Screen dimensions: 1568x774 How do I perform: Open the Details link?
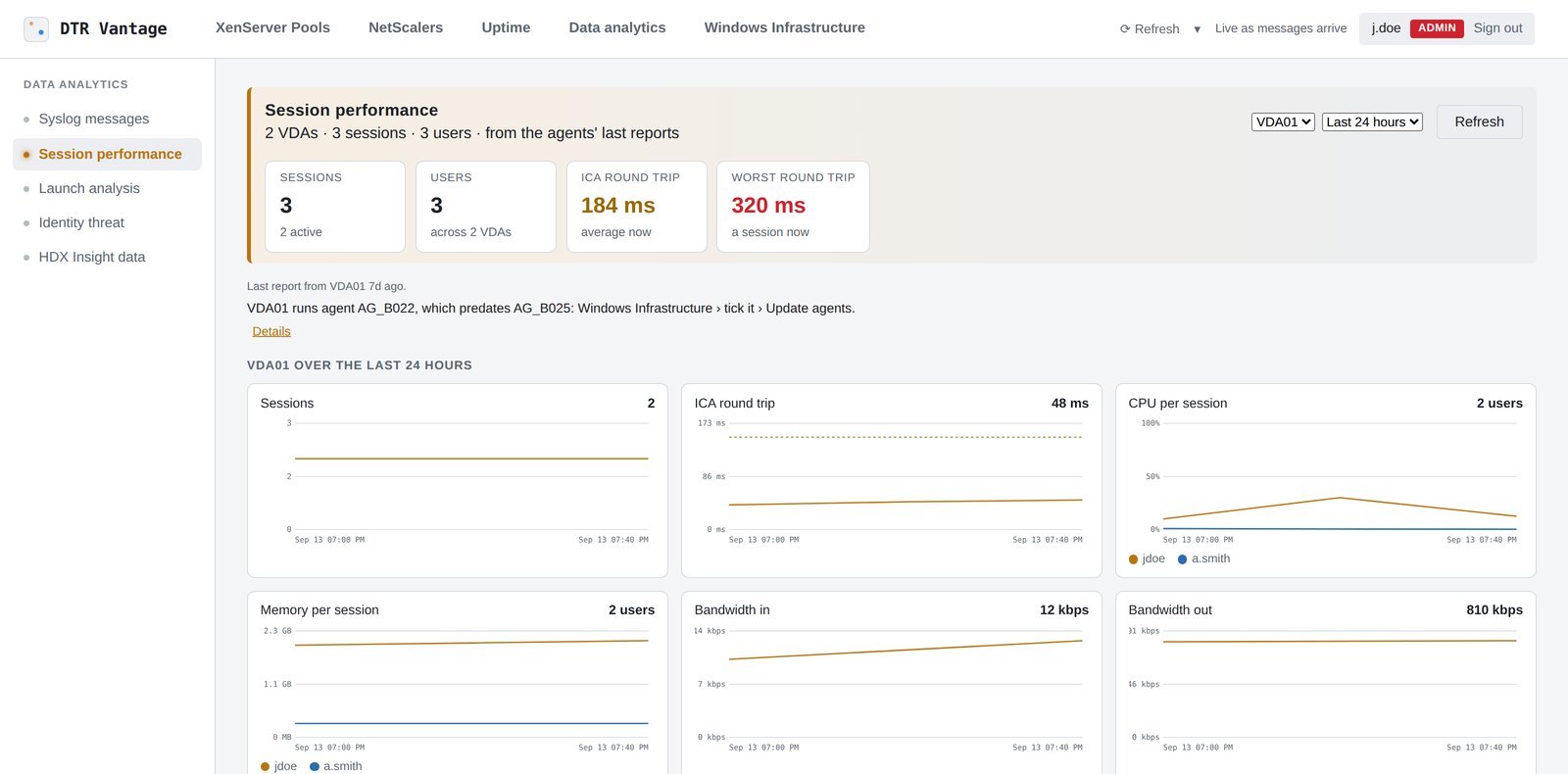coord(271,331)
